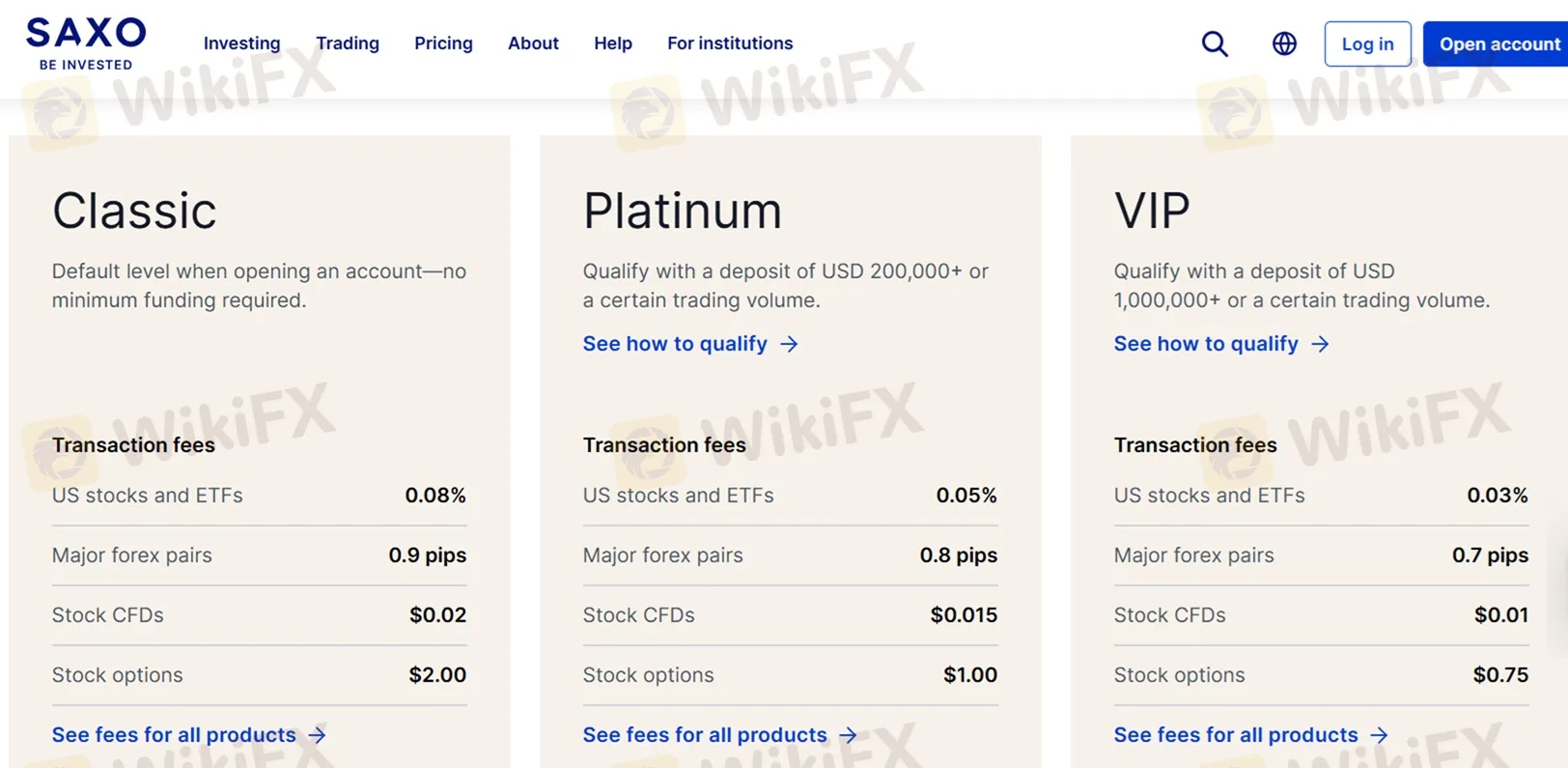Click the Log in button
This screenshot has width=1568, height=768.
coord(1367,43)
